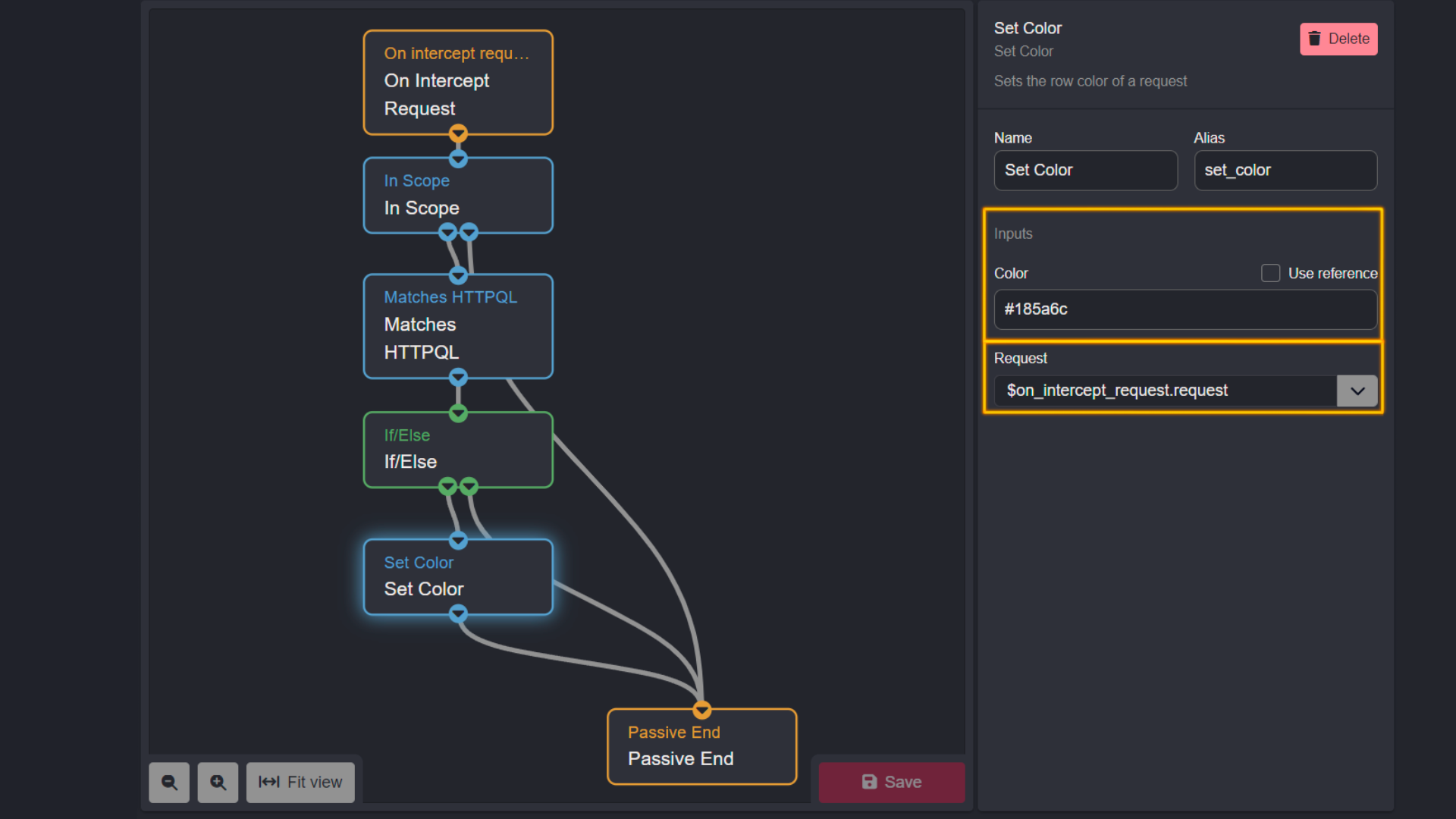This screenshot has height=819, width=1456.
Task: Save the current workflow configuration
Action: coord(891,782)
